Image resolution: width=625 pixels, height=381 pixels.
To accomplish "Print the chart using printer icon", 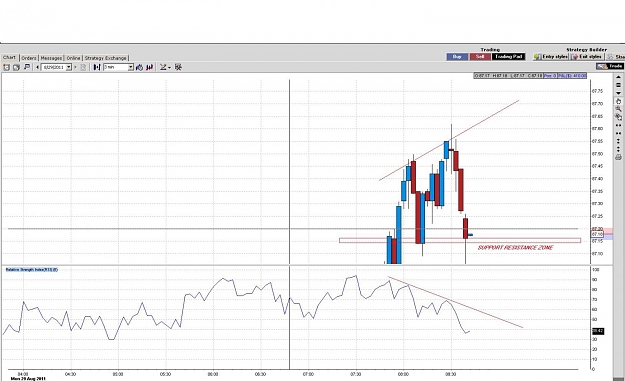I will (x=619, y=157).
